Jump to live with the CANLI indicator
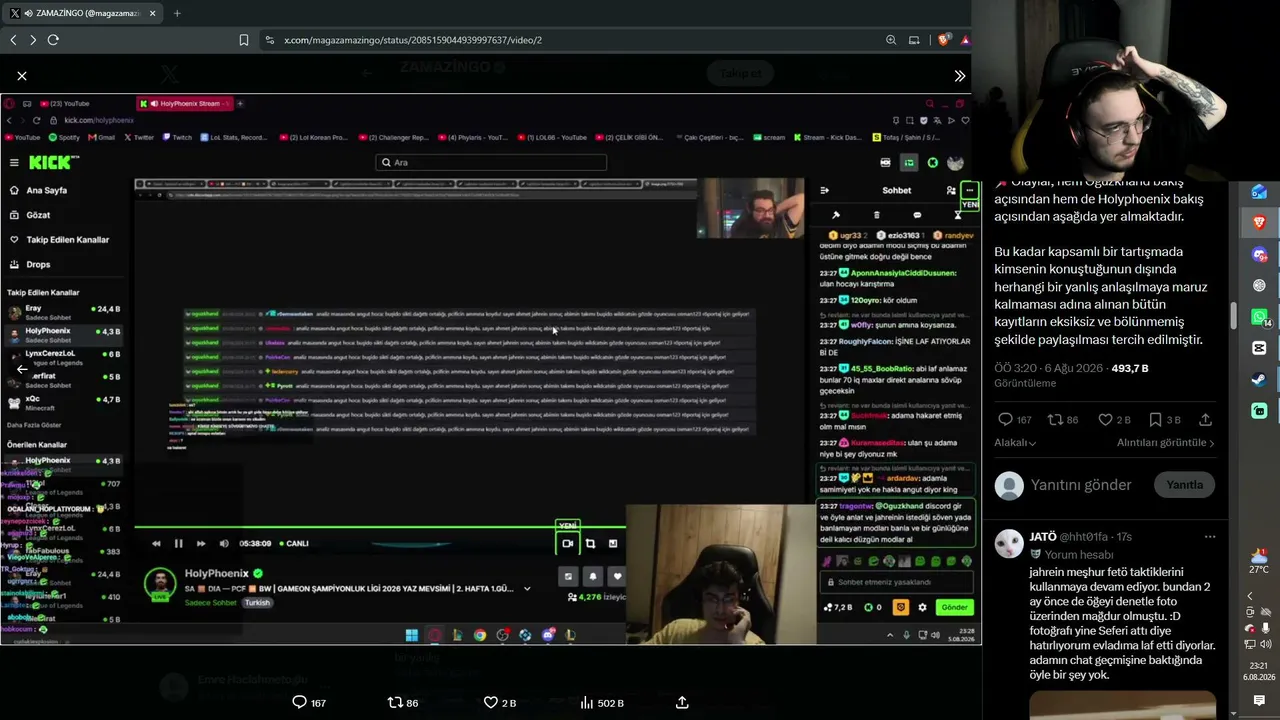 (x=293, y=544)
